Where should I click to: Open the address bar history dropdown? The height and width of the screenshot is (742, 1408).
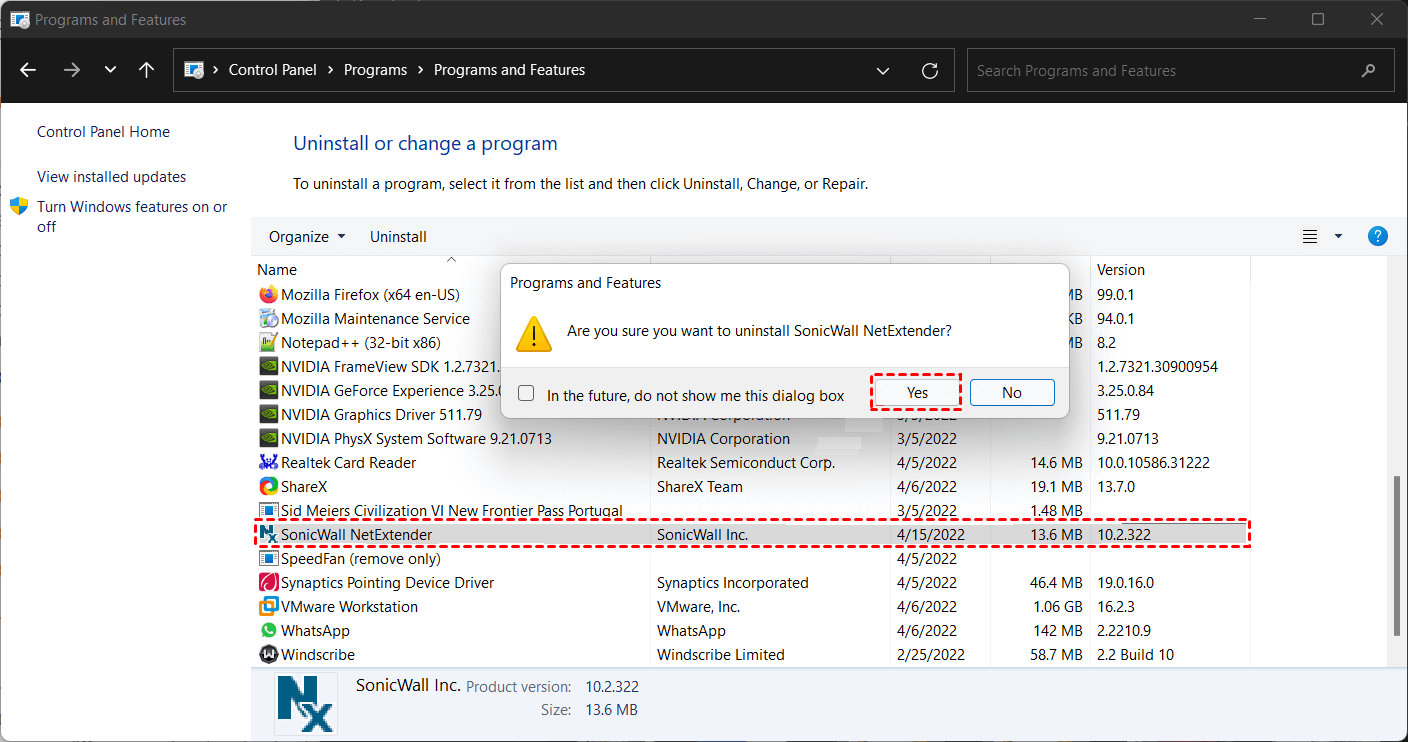pos(883,71)
